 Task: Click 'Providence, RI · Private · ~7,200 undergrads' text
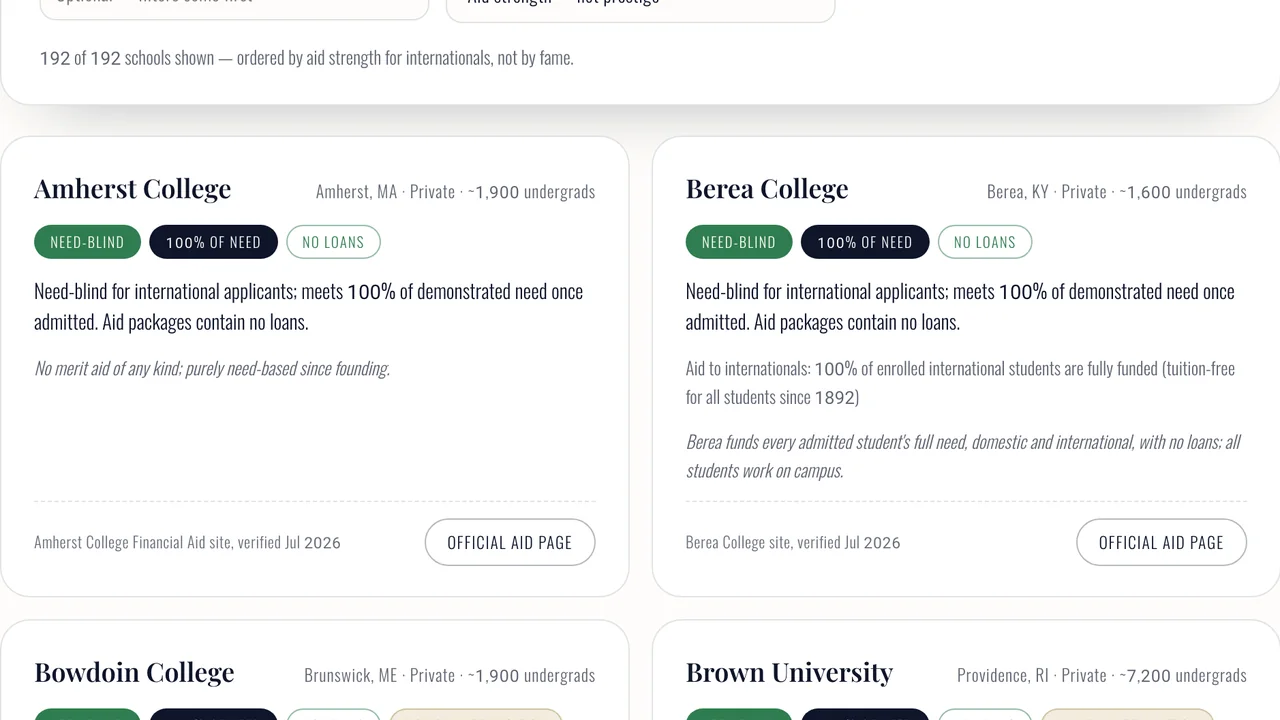[x=1101, y=675]
